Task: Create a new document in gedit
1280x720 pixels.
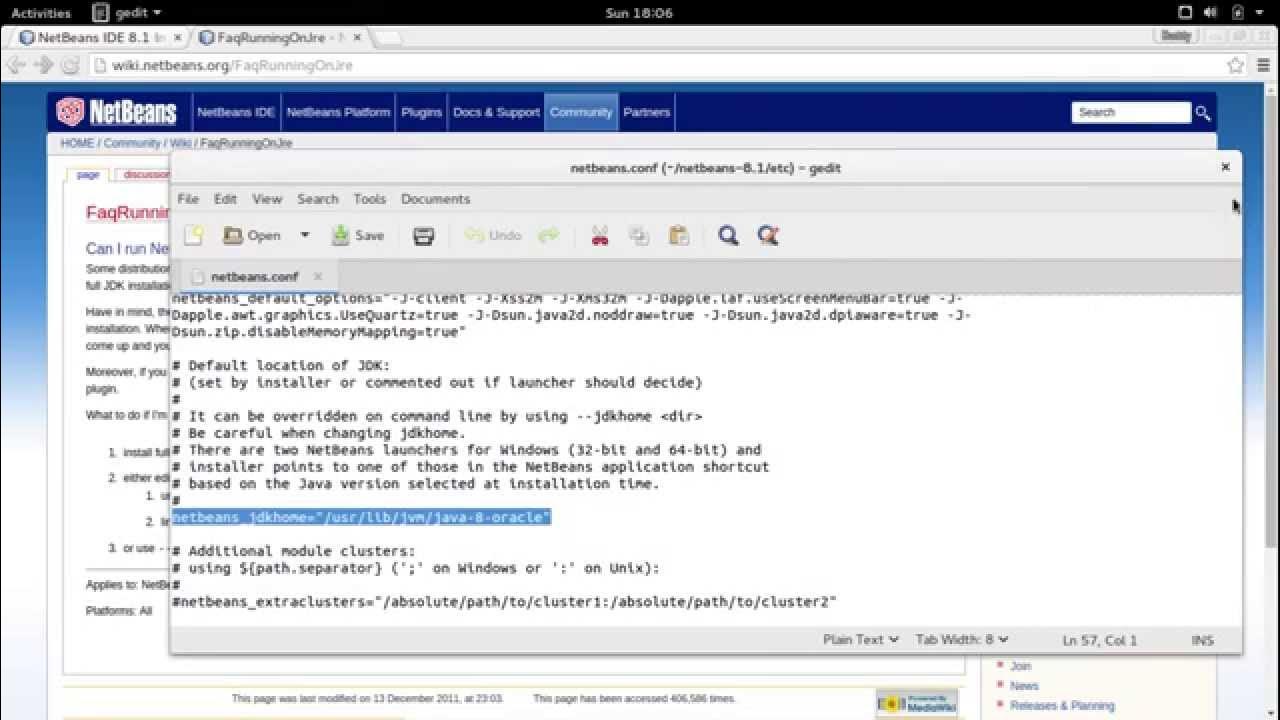Action: click(193, 235)
